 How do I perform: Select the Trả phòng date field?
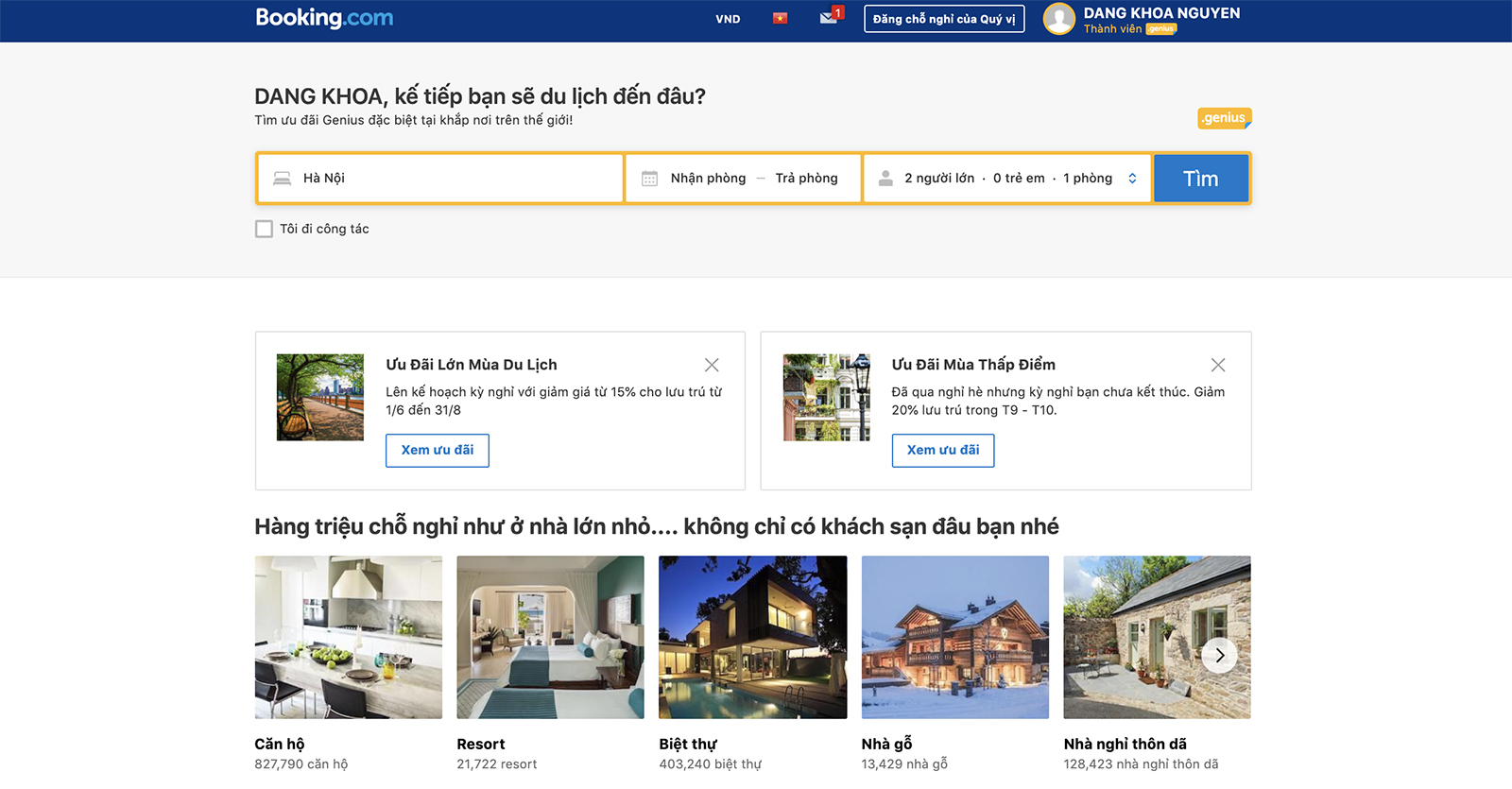tap(806, 178)
